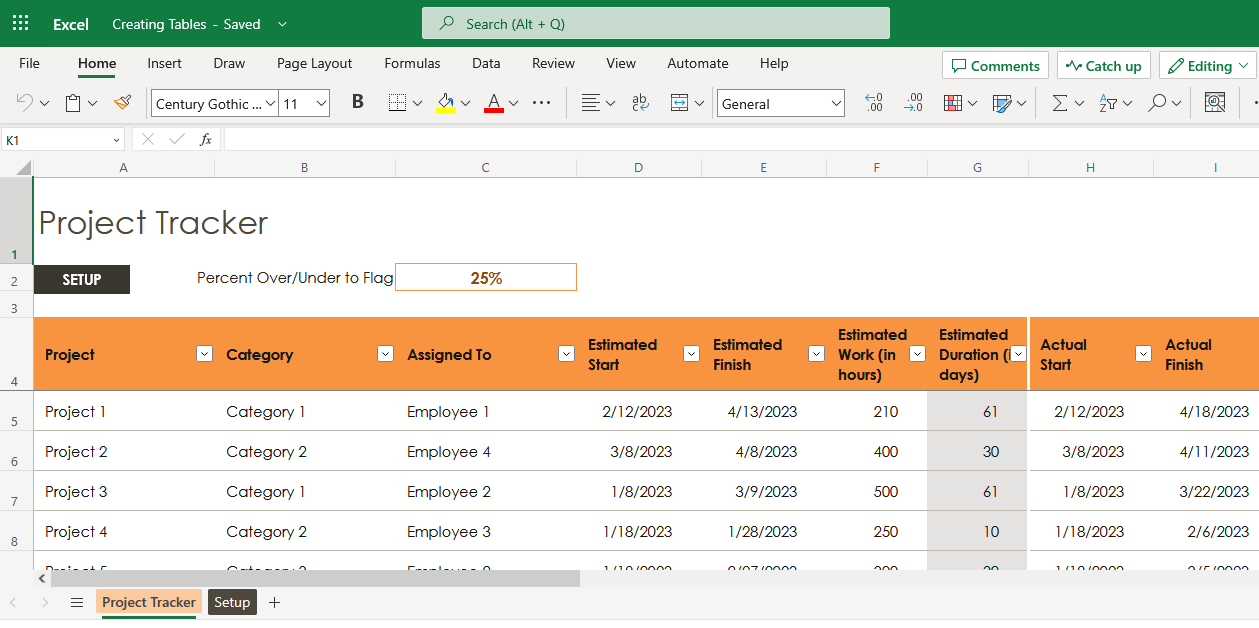Open Estimated Finish filter dropdown

816,354
